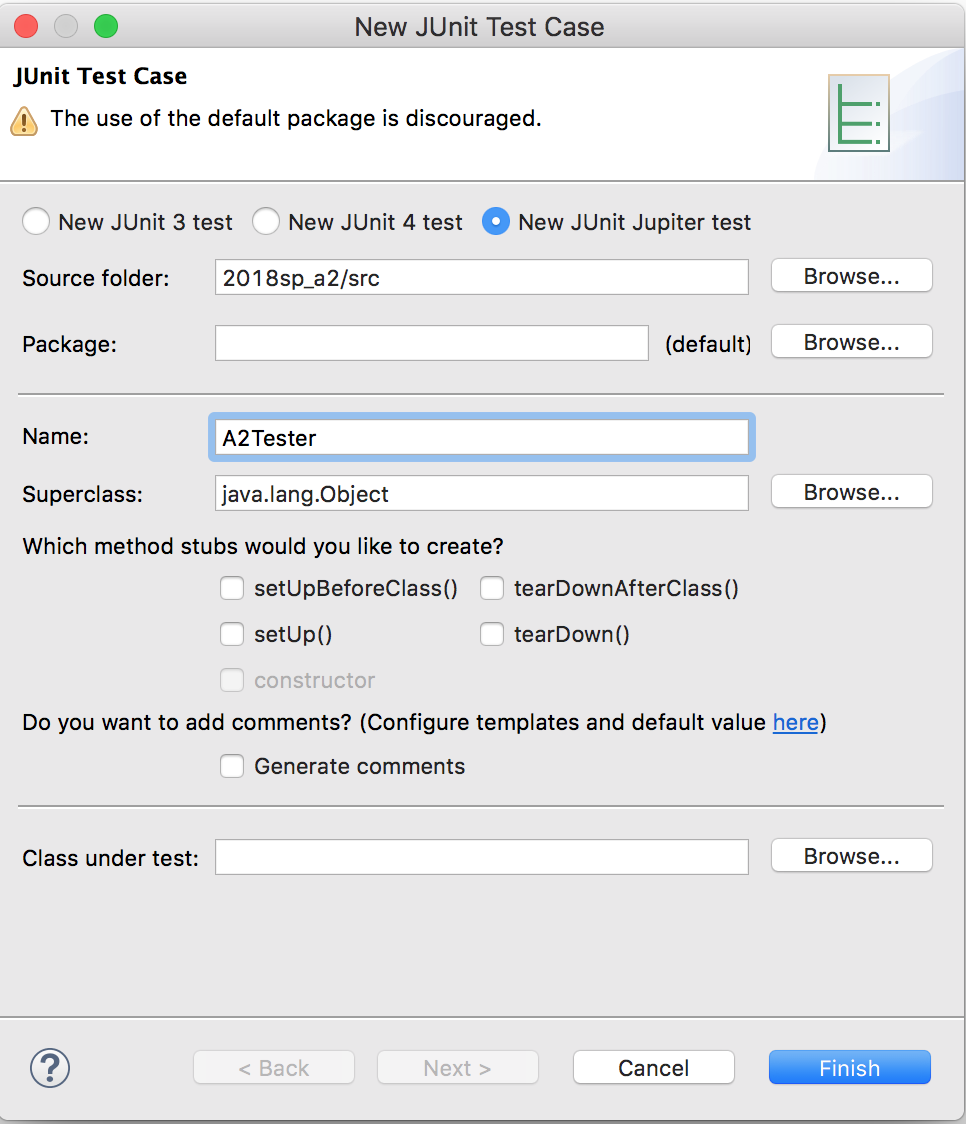Enable the setUpBeforeClass() method stub
Screen dimensions: 966x1124
pyautogui.click(x=232, y=589)
